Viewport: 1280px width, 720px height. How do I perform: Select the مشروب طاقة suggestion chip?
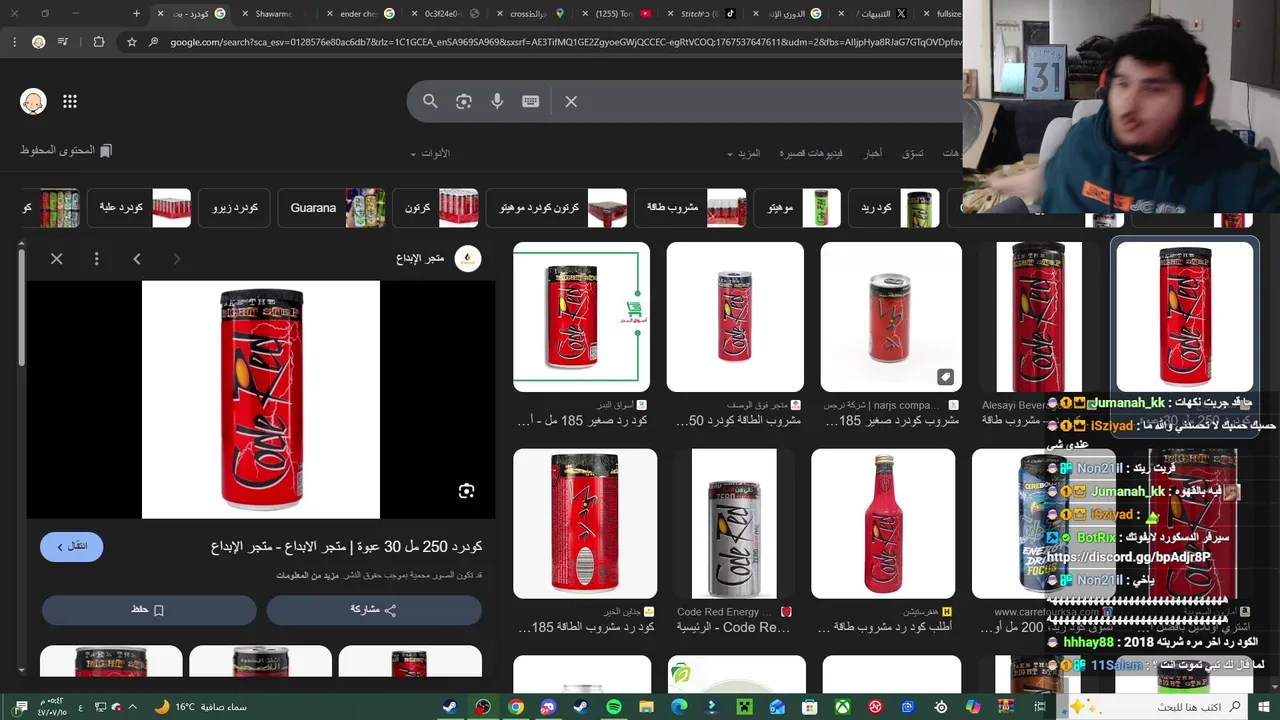click(x=691, y=208)
